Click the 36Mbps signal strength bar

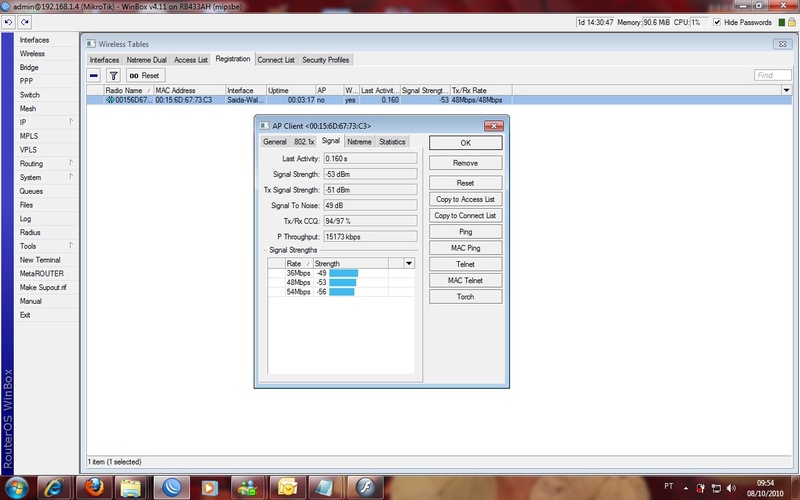343,273
